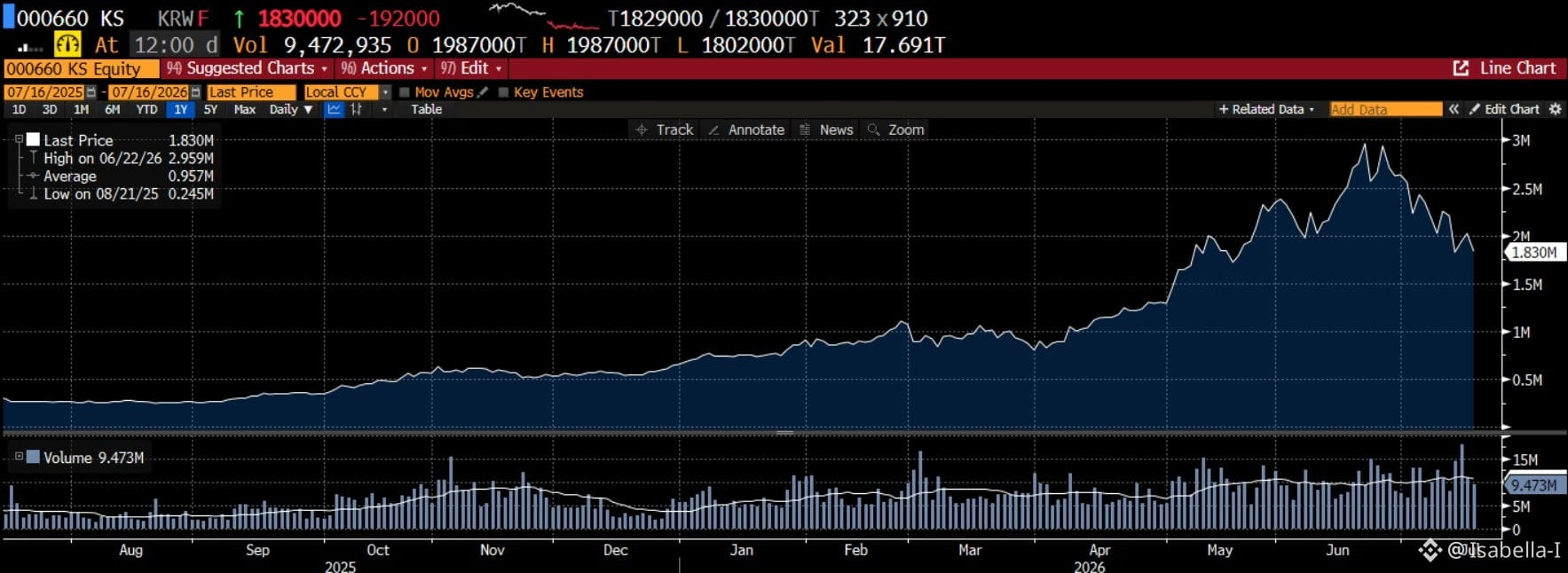Select the 5Y range tab
Screen dimensions: 1568x573
coord(210,110)
